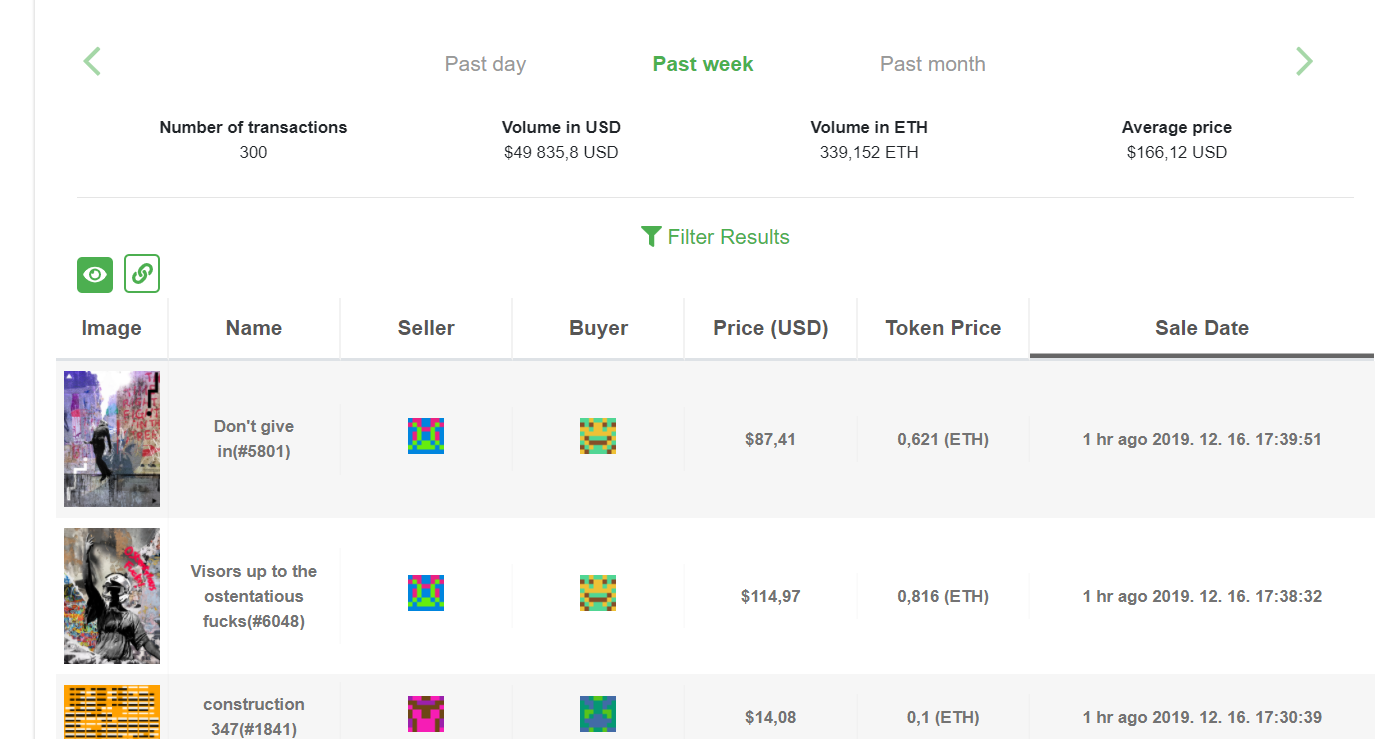This screenshot has height=739, width=1393.
Task: Open buyer avatar for Visors up row
Action: (x=598, y=593)
